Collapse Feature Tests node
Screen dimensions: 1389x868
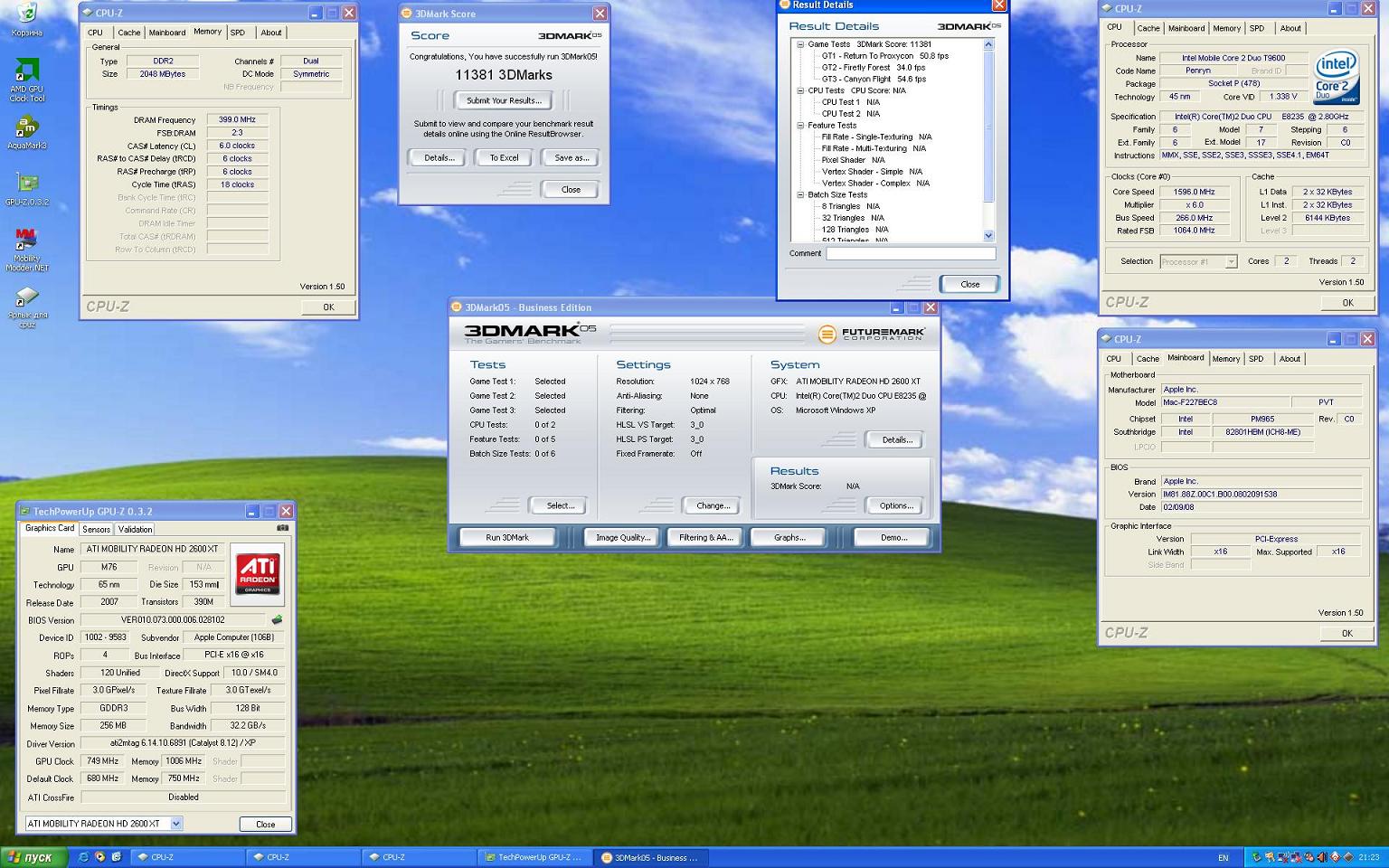click(799, 126)
